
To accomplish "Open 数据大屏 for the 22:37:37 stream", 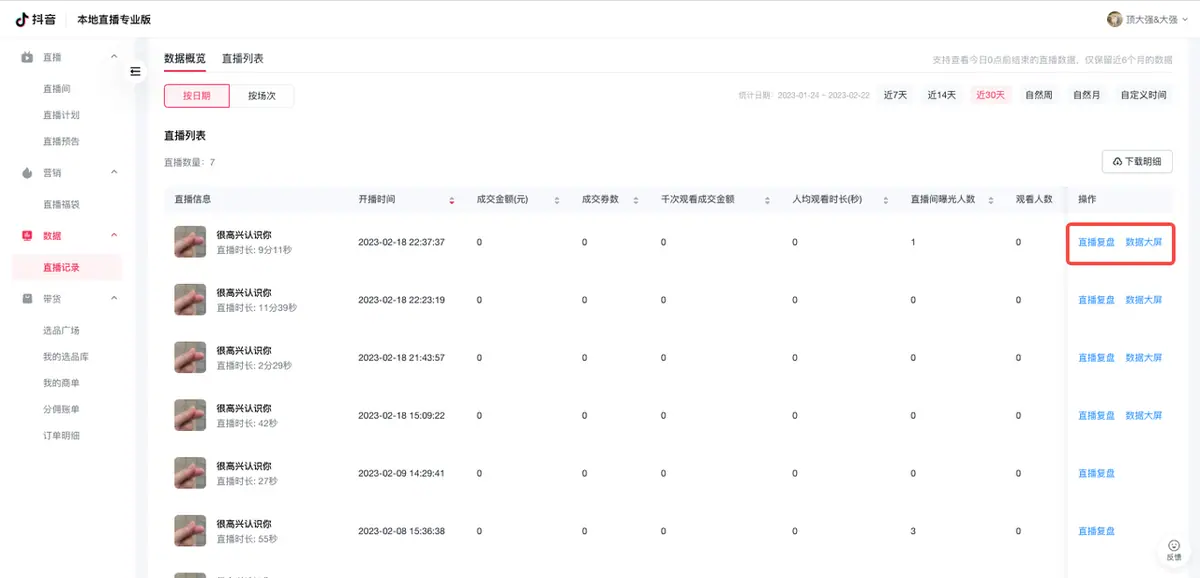I will point(1144,242).
